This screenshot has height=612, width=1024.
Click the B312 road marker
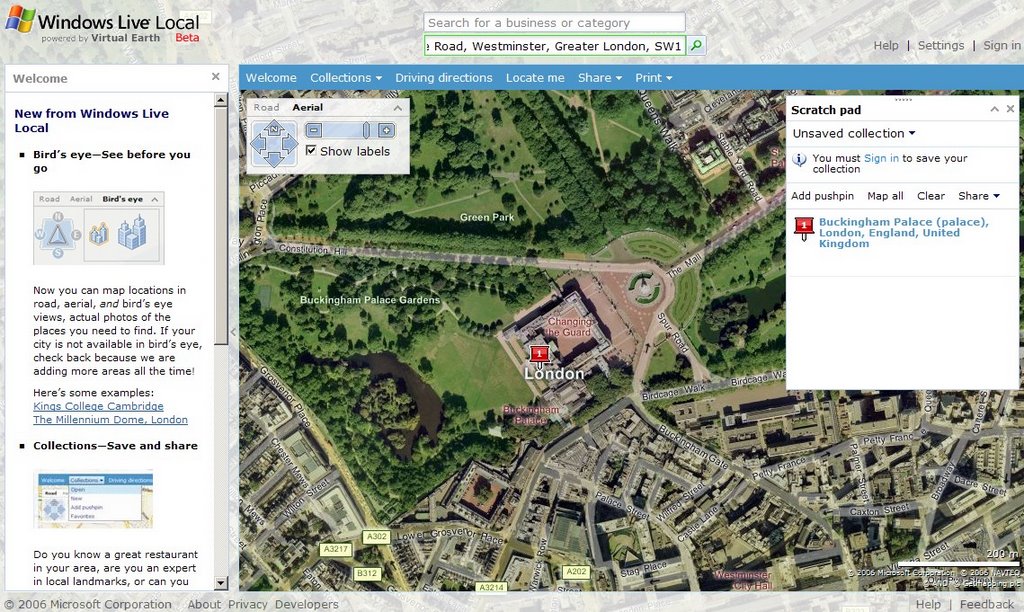click(x=366, y=573)
